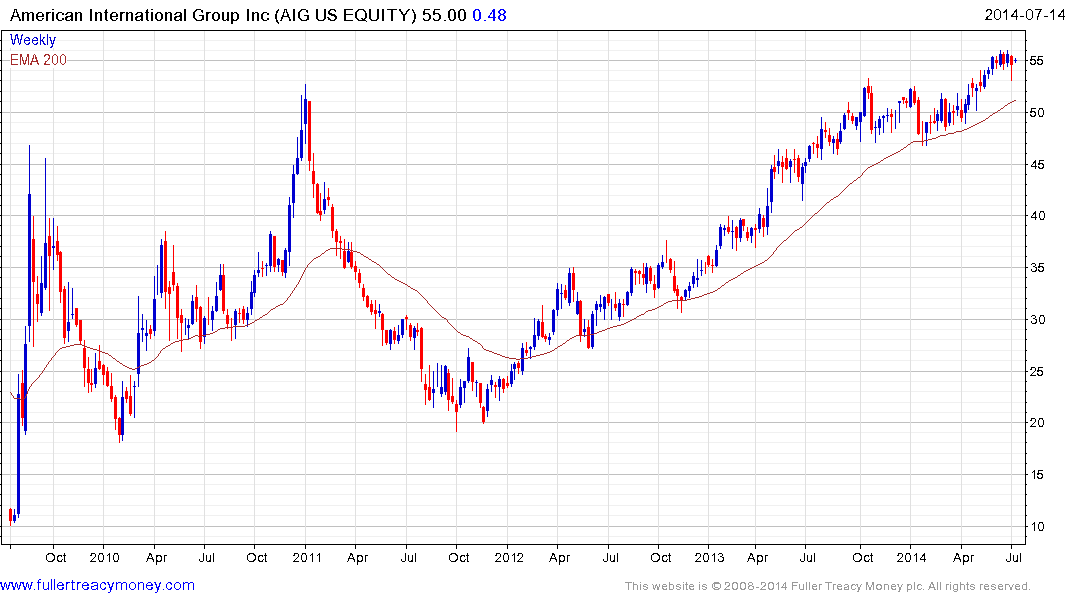Screen dimensions: 1075x600
Task: Select the 2010 label on the time axis
Action: [104, 557]
